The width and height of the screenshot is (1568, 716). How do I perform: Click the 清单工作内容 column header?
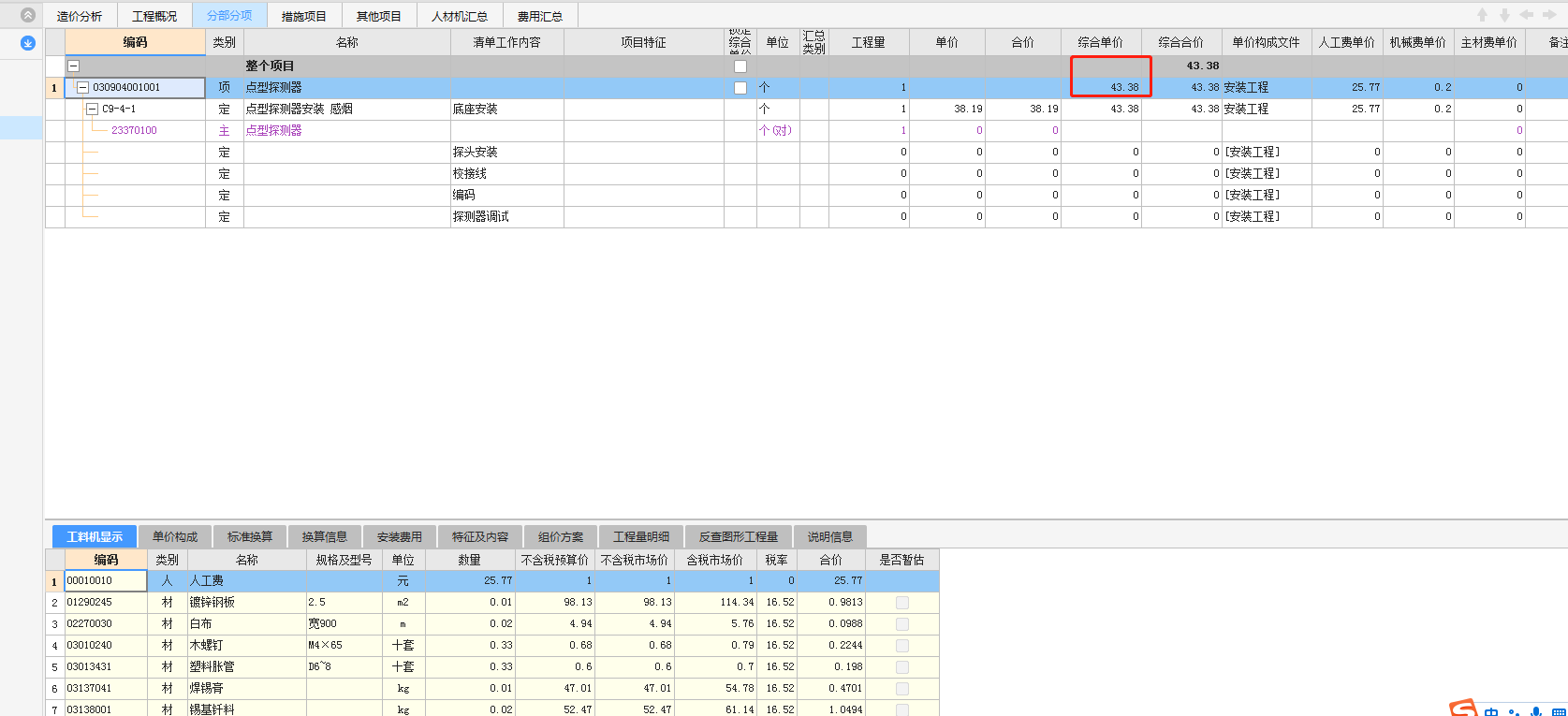506,42
